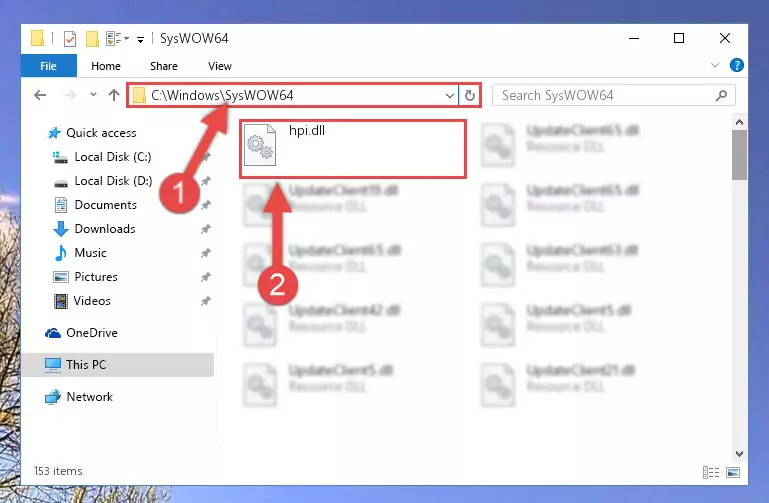Select OneDrive in the navigation pane
This screenshot has height=503, width=769.
(92, 333)
